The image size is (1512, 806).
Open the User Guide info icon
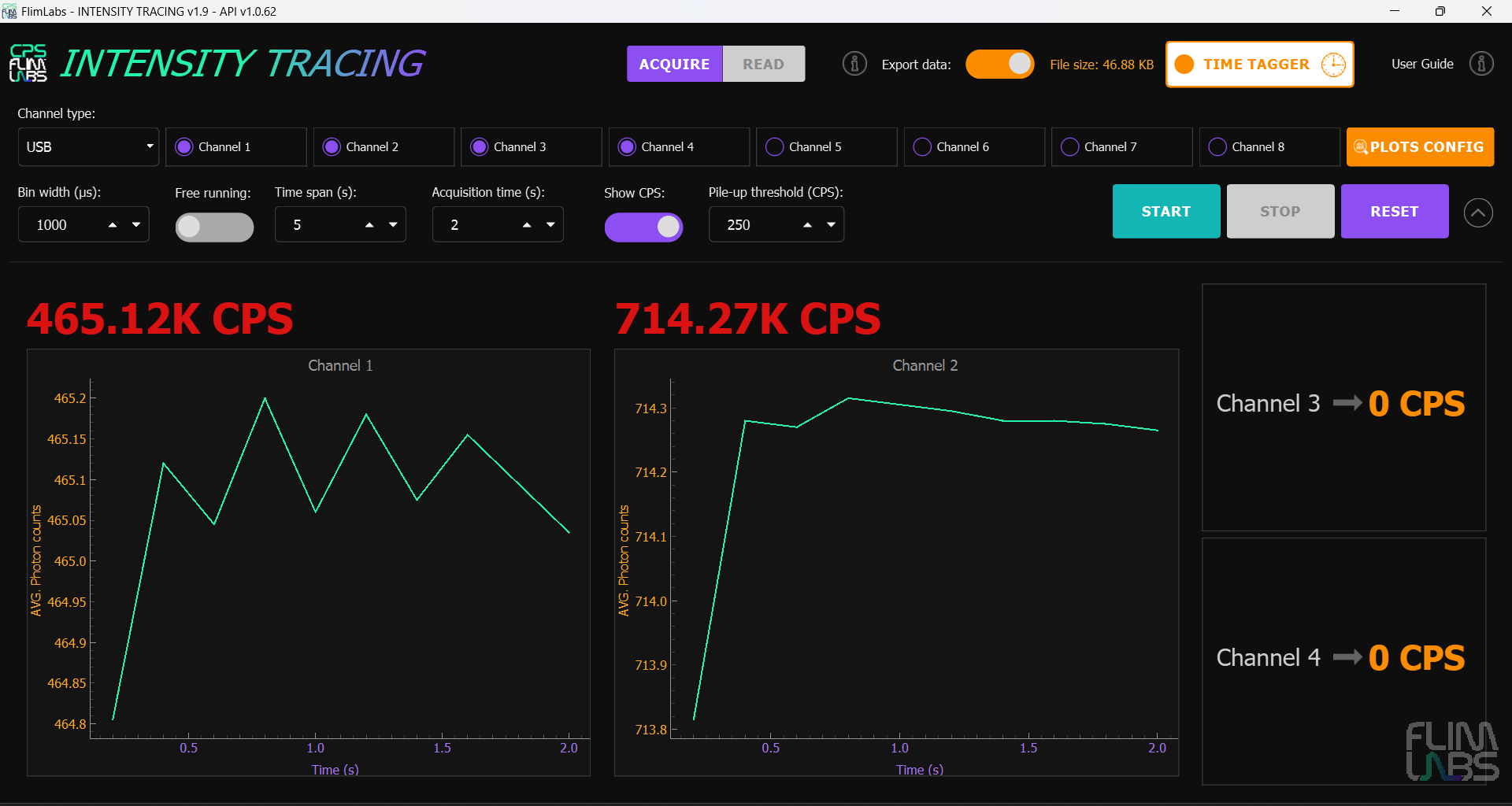coord(1481,64)
